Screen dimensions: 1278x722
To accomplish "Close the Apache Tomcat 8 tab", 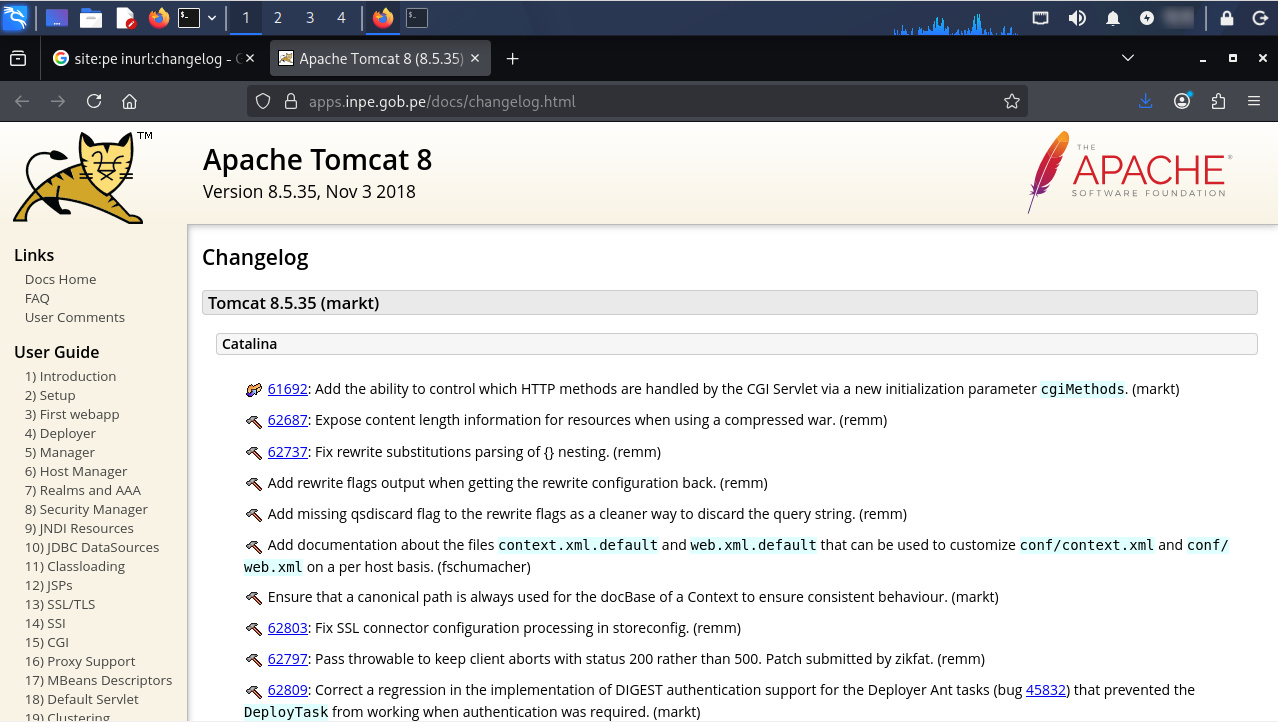I will [x=475, y=59].
